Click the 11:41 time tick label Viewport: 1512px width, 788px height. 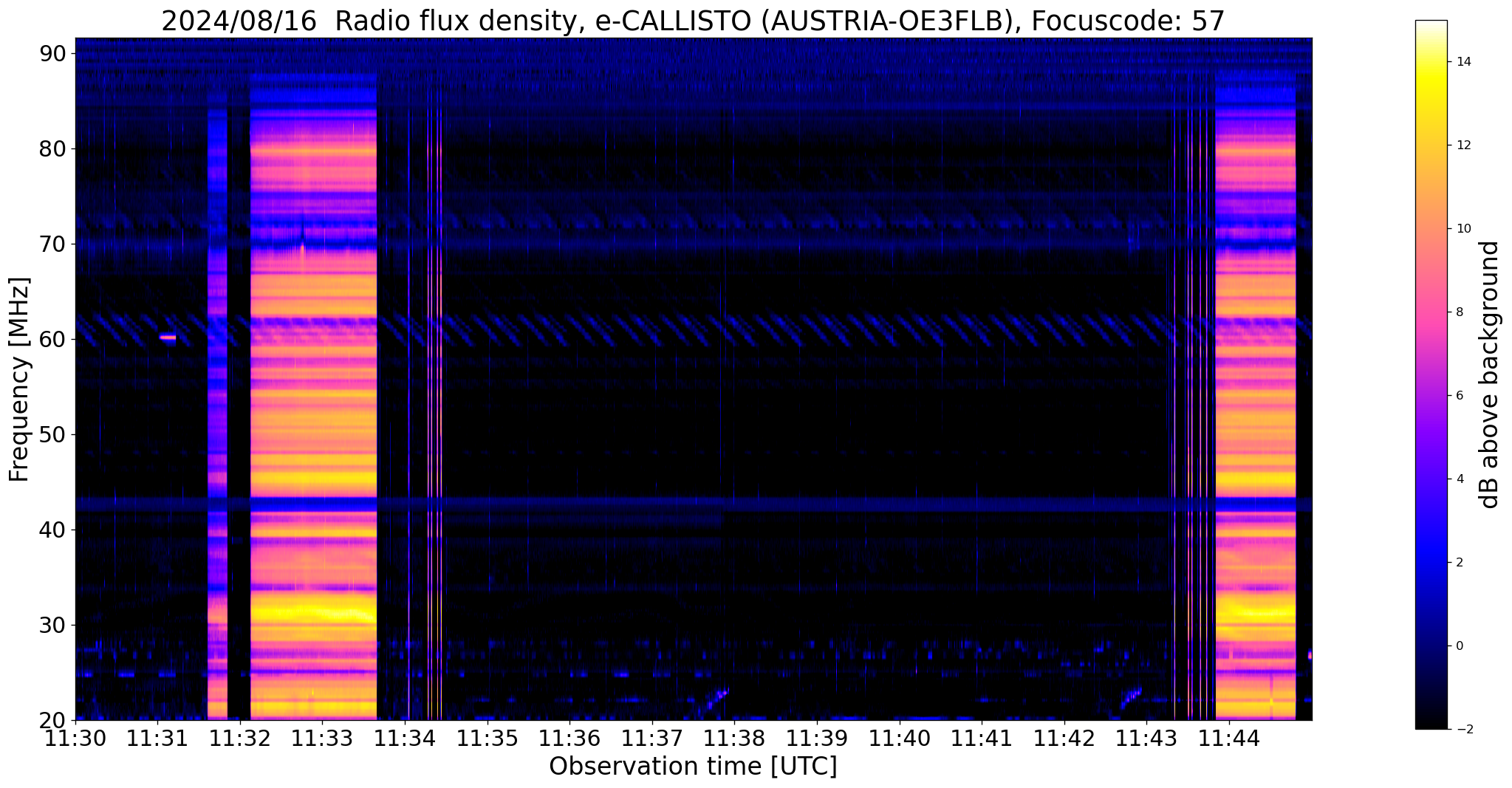coord(982,739)
